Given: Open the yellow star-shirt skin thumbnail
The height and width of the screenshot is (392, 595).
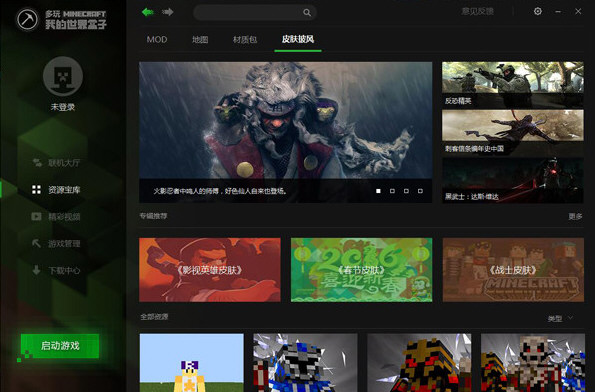Looking at the screenshot, I should (x=192, y=363).
